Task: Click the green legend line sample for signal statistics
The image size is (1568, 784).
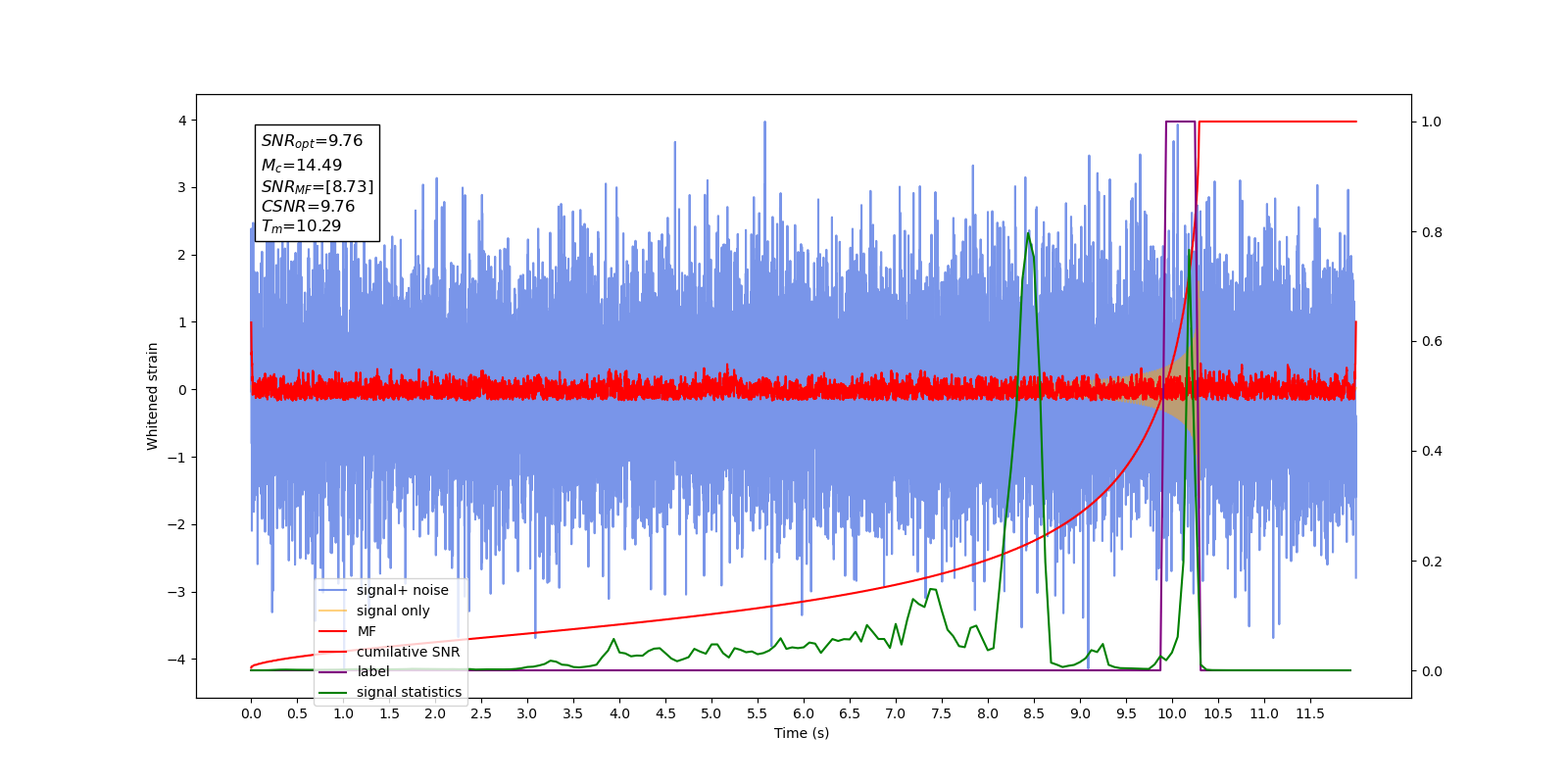Action: [333, 692]
